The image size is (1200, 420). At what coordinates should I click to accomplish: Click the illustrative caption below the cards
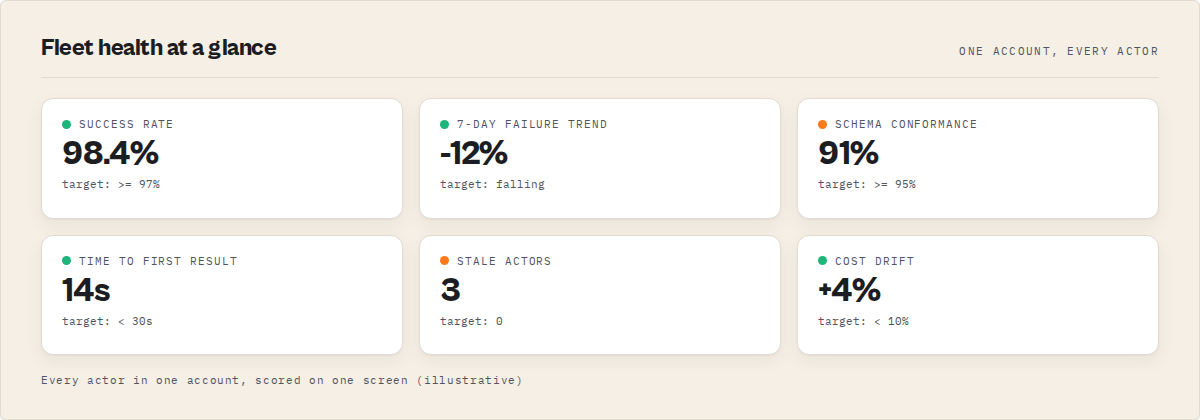pyautogui.click(x=281, y=380)
